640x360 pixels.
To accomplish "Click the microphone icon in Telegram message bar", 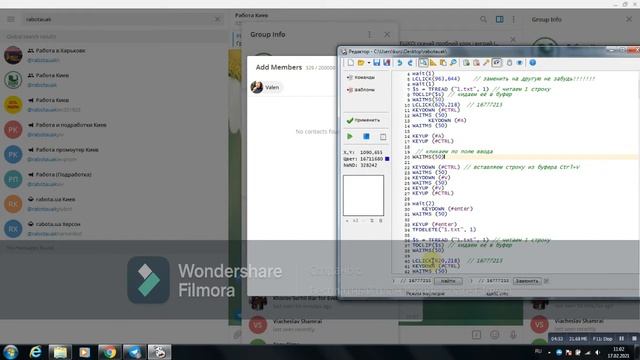I will [x=513, y=335].
